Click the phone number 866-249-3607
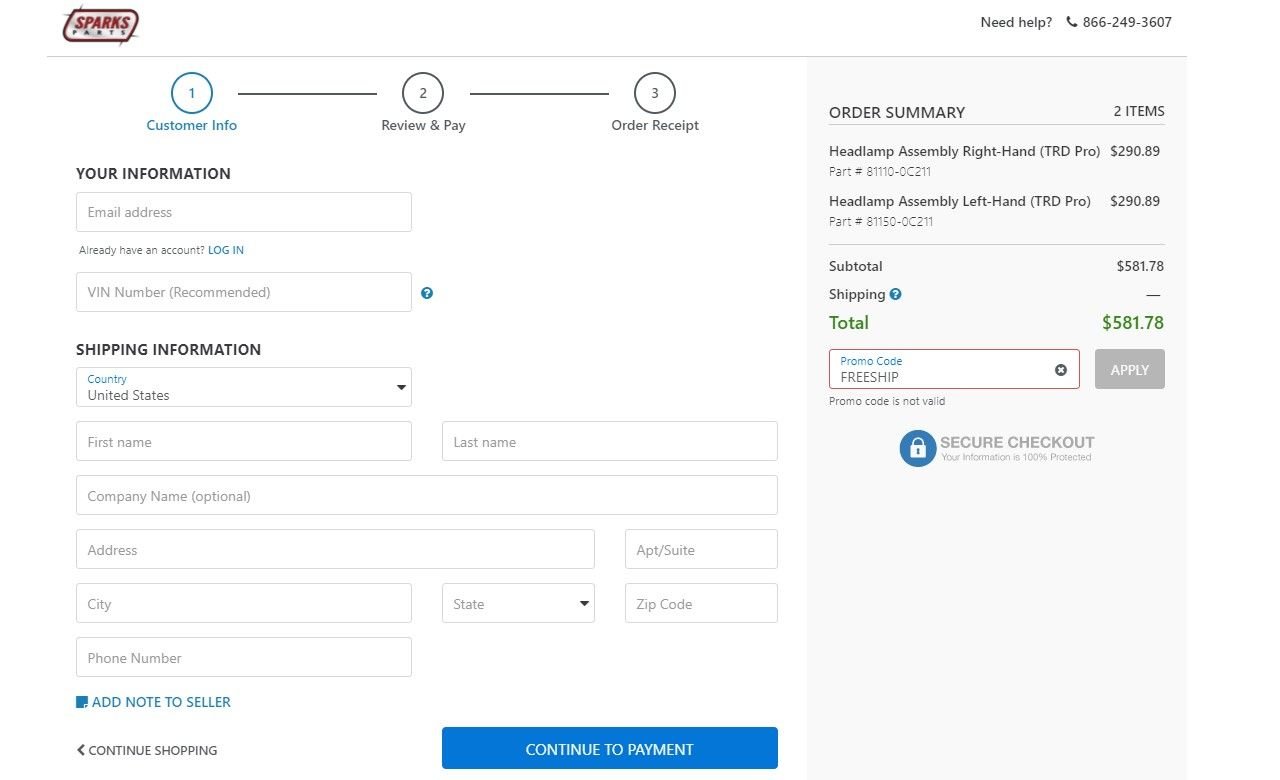1280x780 pixels. pos(1127,22)
